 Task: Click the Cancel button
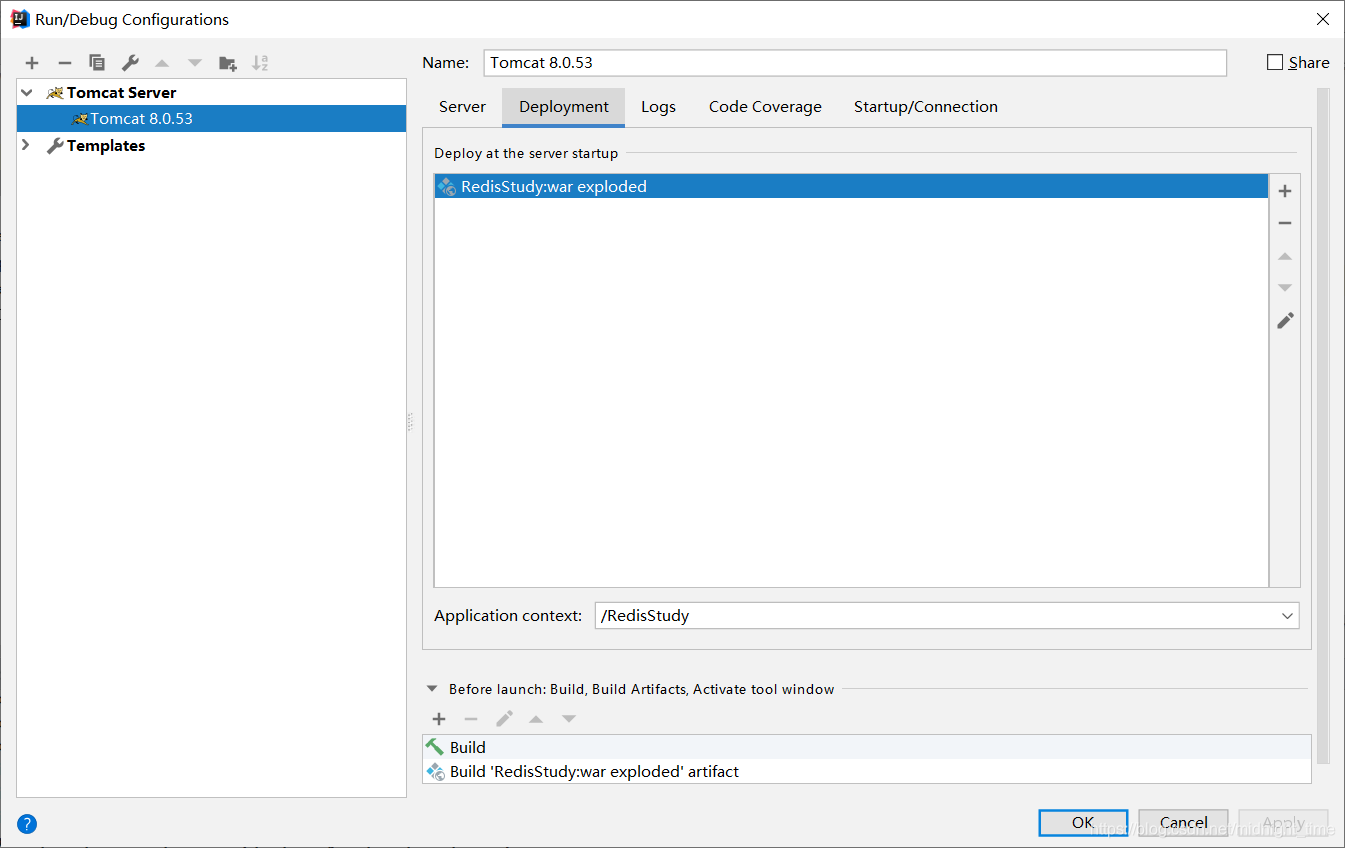tap(1183, 823)
